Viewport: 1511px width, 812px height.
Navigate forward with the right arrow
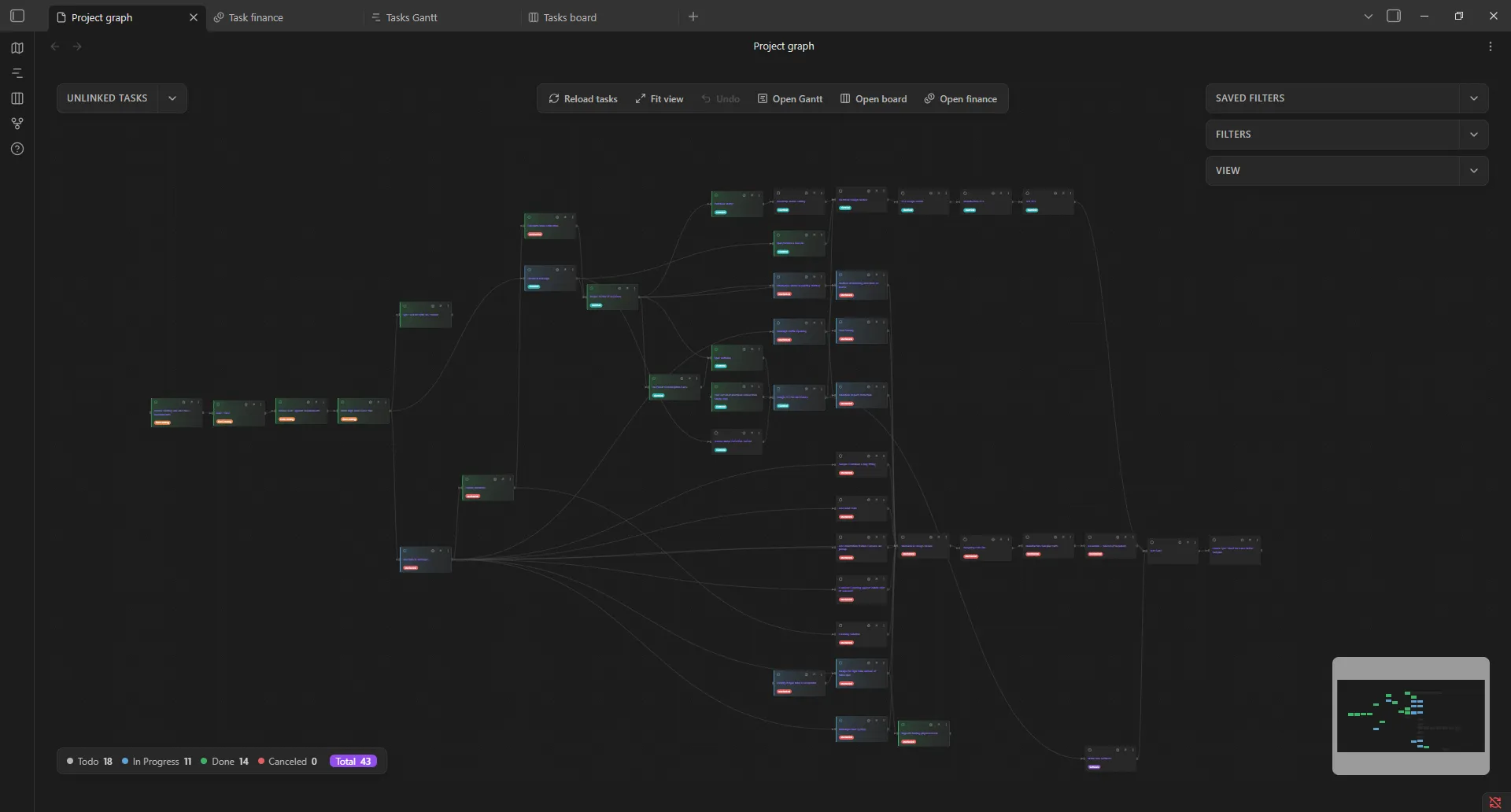coord(77,46)
